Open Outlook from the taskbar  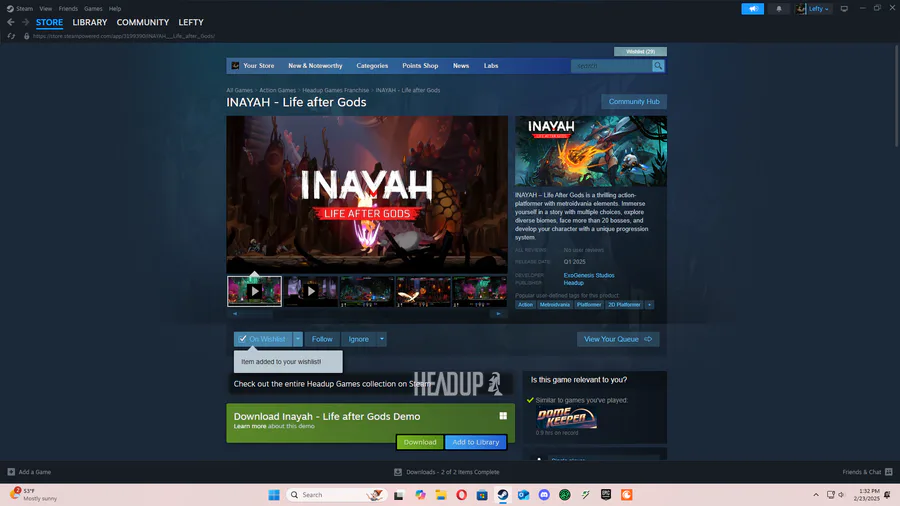click(x=523, y=495)
